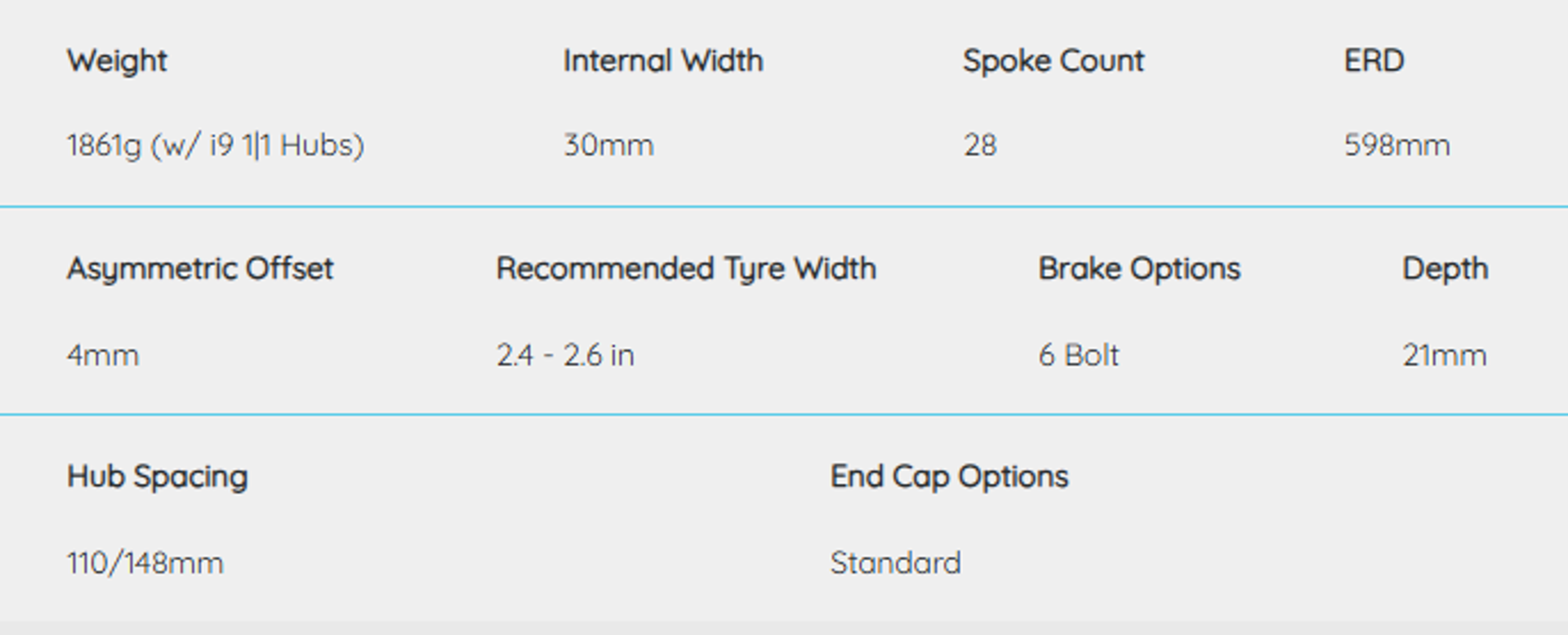Click the Spoke Count label
The image size is (1568, 635).
(1053, 61)
